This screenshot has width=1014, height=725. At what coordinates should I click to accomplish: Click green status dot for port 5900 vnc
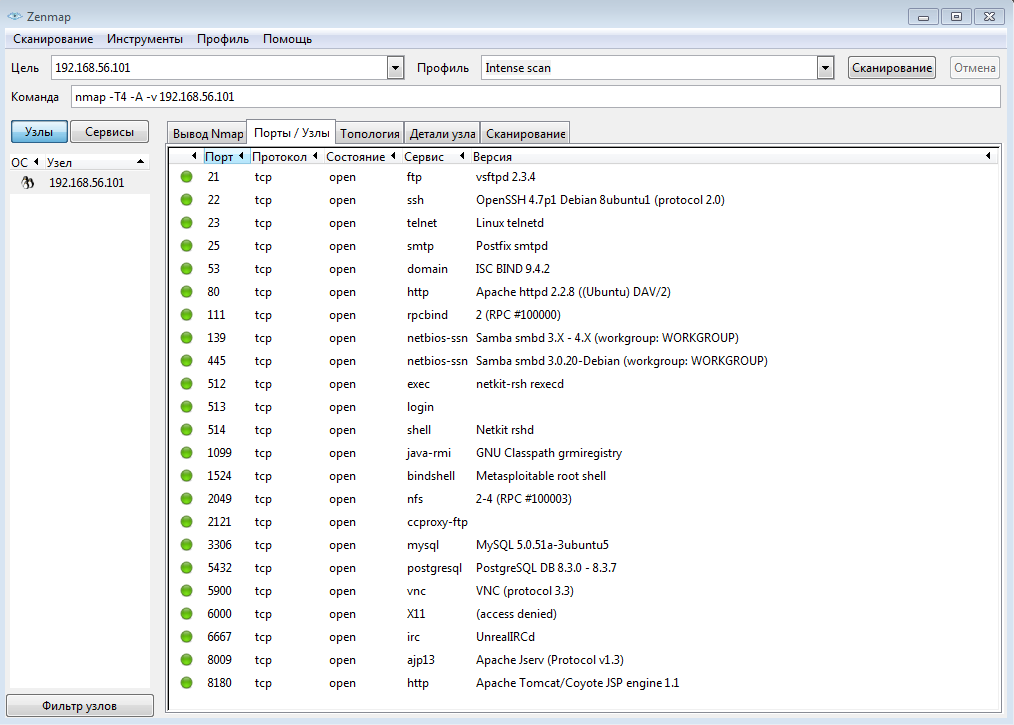pyautogui.click(x=186, y=590)
